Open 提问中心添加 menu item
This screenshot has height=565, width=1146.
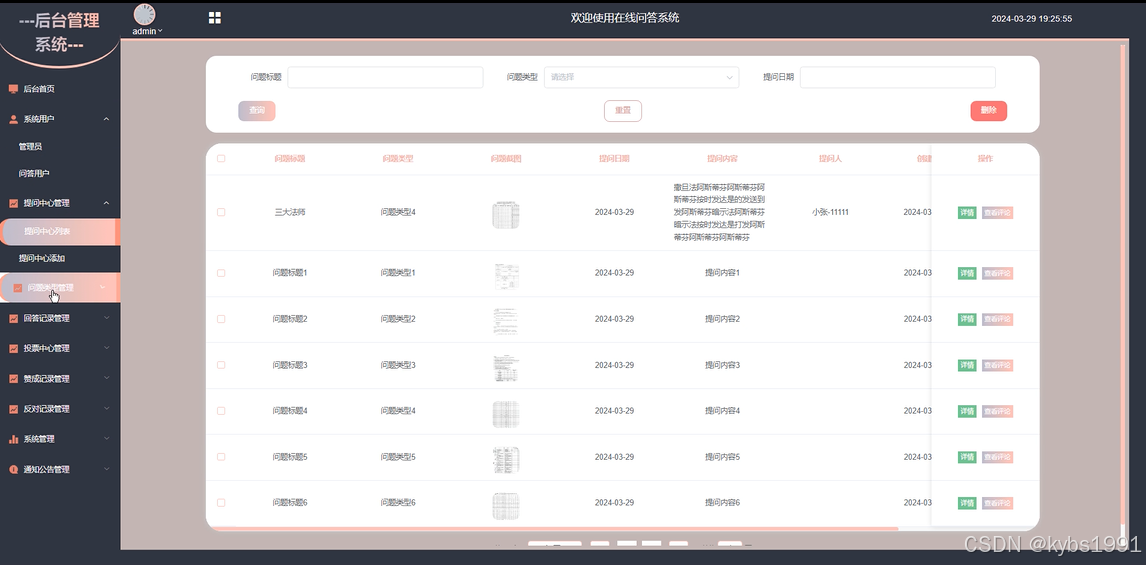(x=42, y=259)
